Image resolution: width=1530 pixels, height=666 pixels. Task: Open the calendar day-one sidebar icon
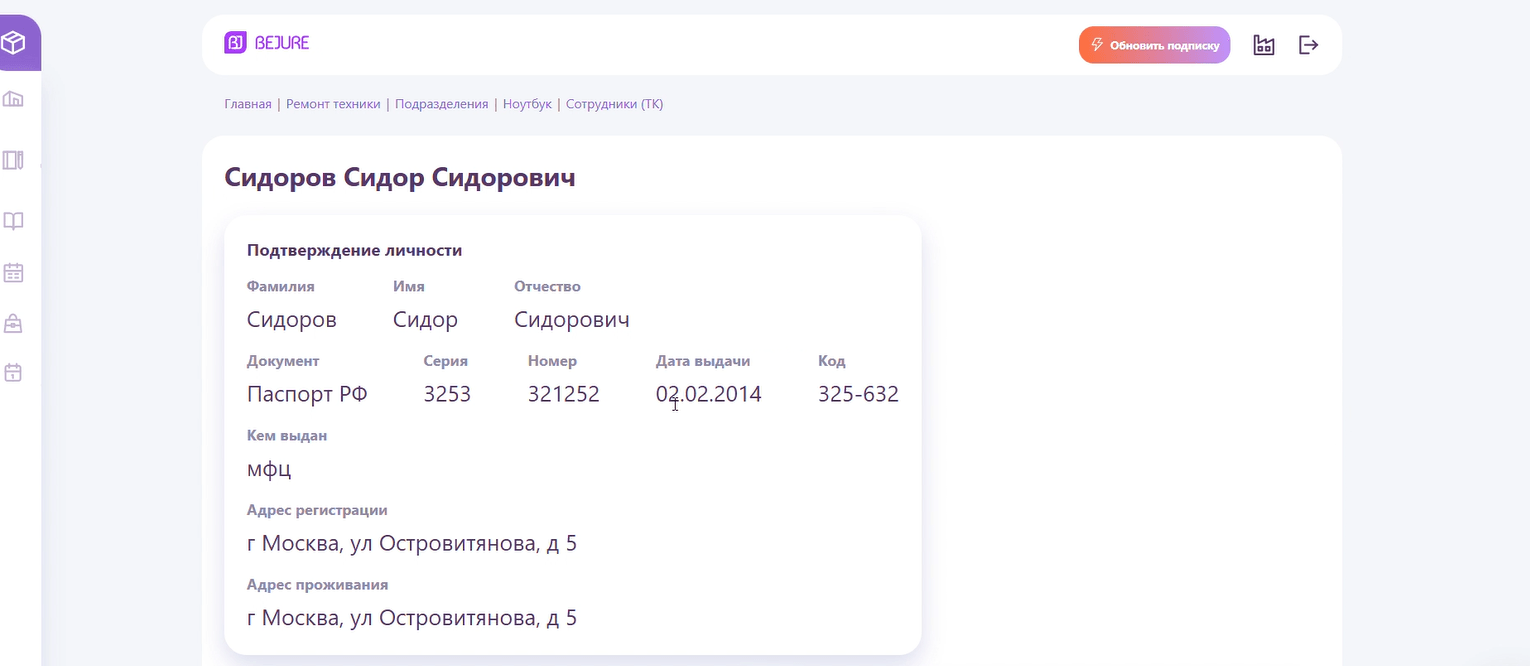[13, 373]
